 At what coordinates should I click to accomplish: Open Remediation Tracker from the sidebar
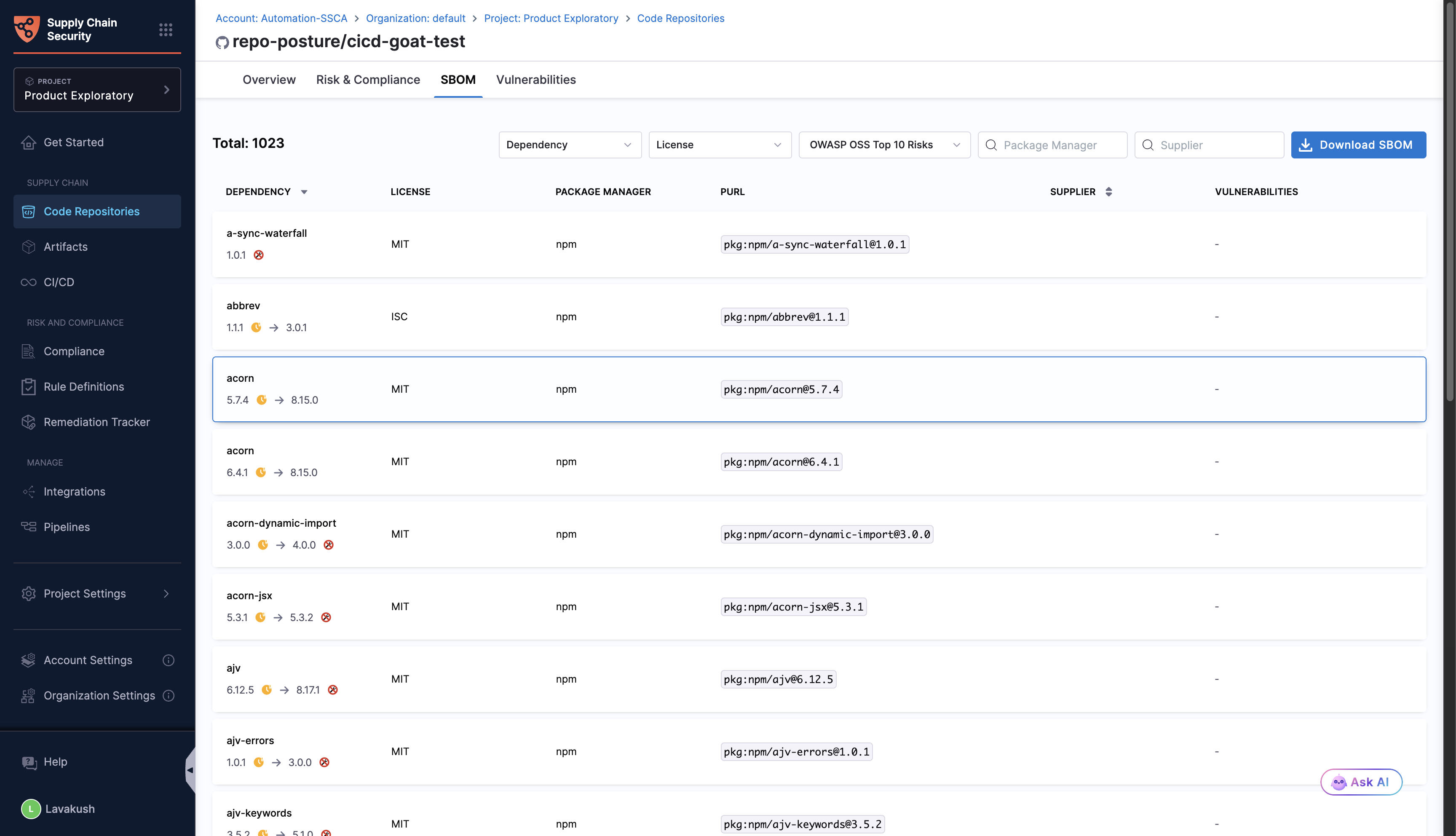point(96,422)
